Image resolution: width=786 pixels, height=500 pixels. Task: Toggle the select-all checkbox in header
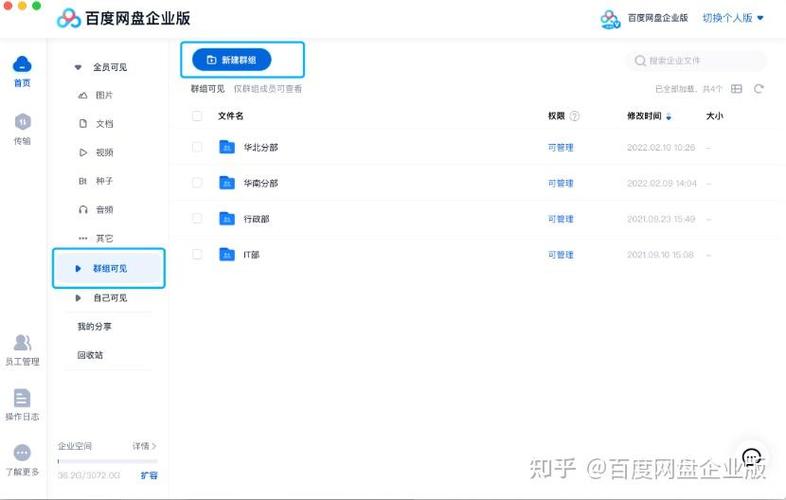[x=197, y=116]
